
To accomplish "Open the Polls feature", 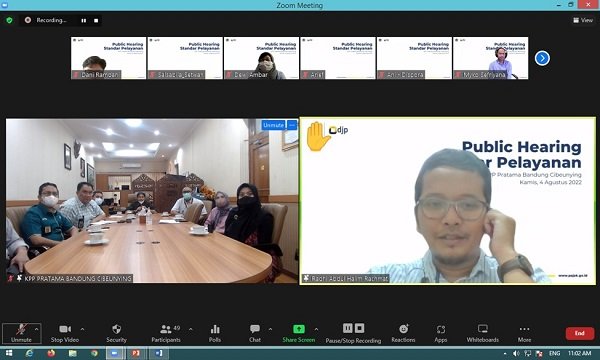I will [x=215, y=333].
